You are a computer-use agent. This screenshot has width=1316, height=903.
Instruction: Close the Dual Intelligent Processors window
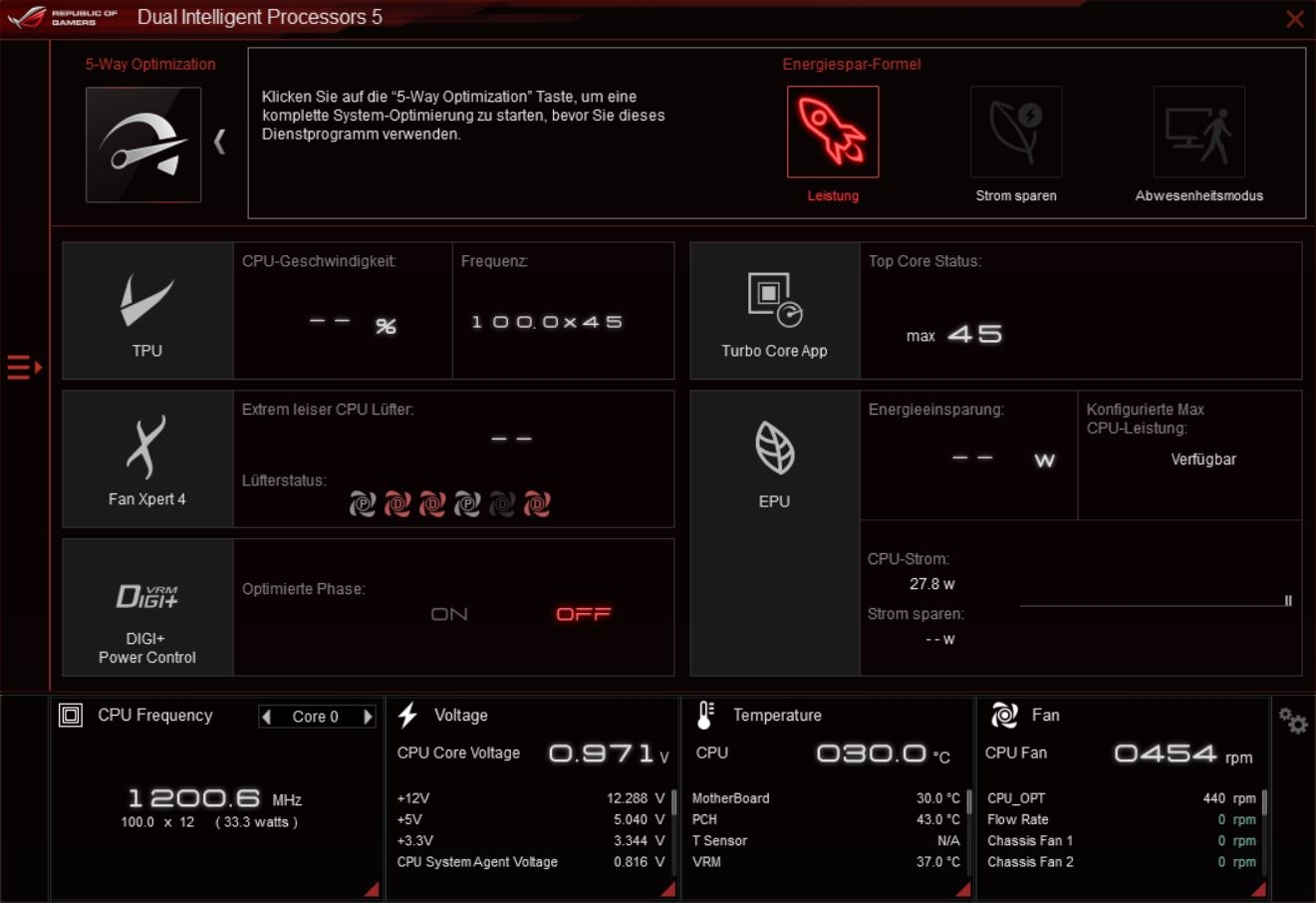(1294, 19)
